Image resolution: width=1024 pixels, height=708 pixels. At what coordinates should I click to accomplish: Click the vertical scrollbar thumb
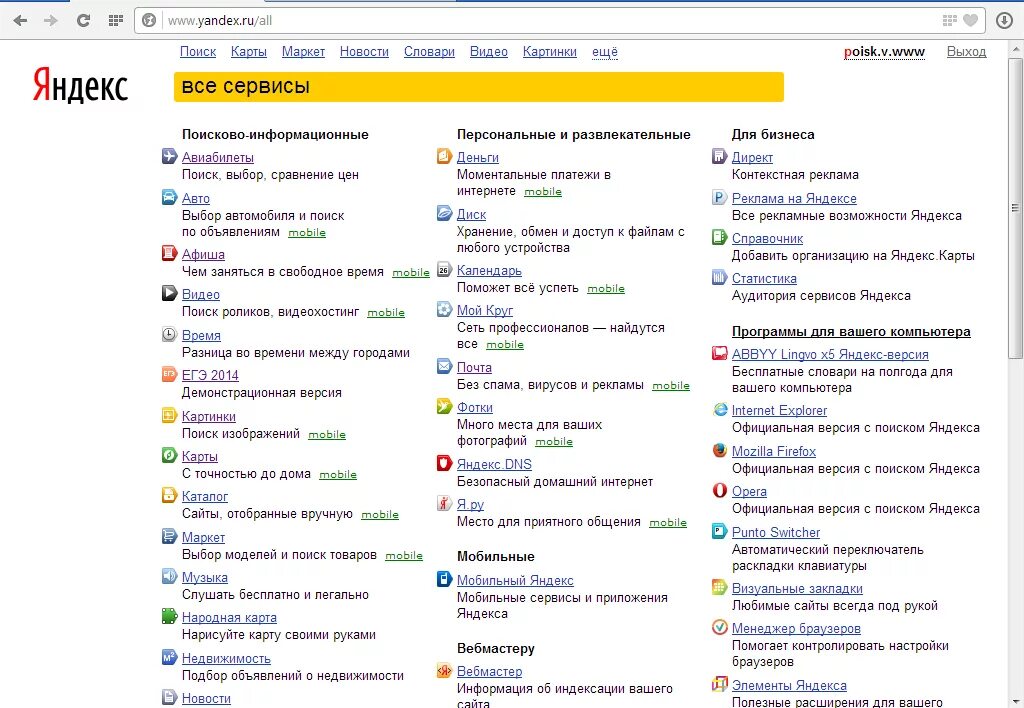1015,208
